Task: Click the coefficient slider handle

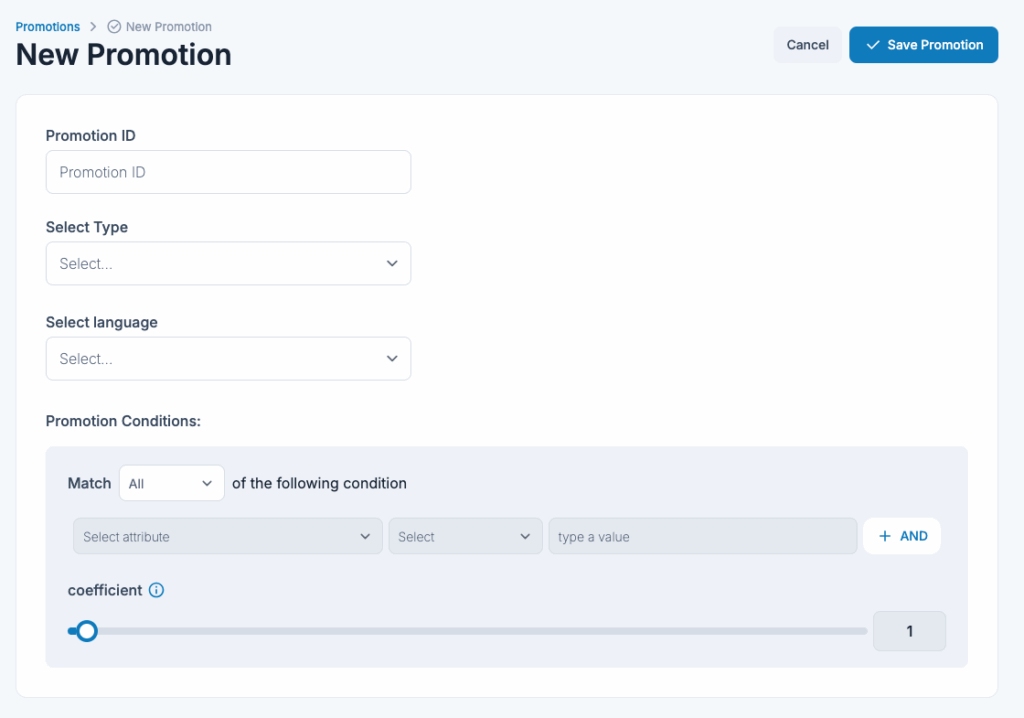Action: pyautogui.click(x=87, y=631)
